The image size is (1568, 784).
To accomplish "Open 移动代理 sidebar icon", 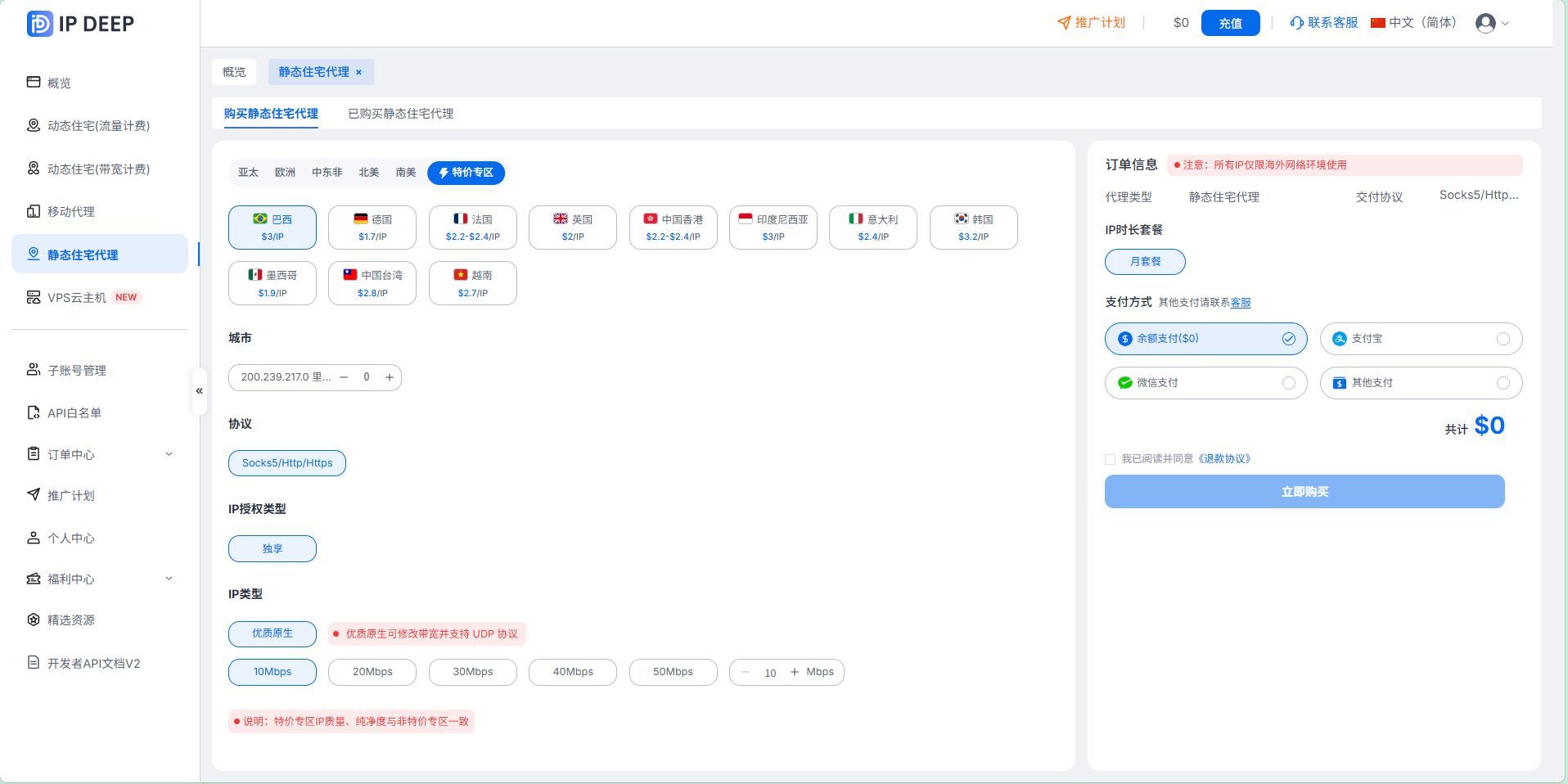I will (x=34, y=211).
